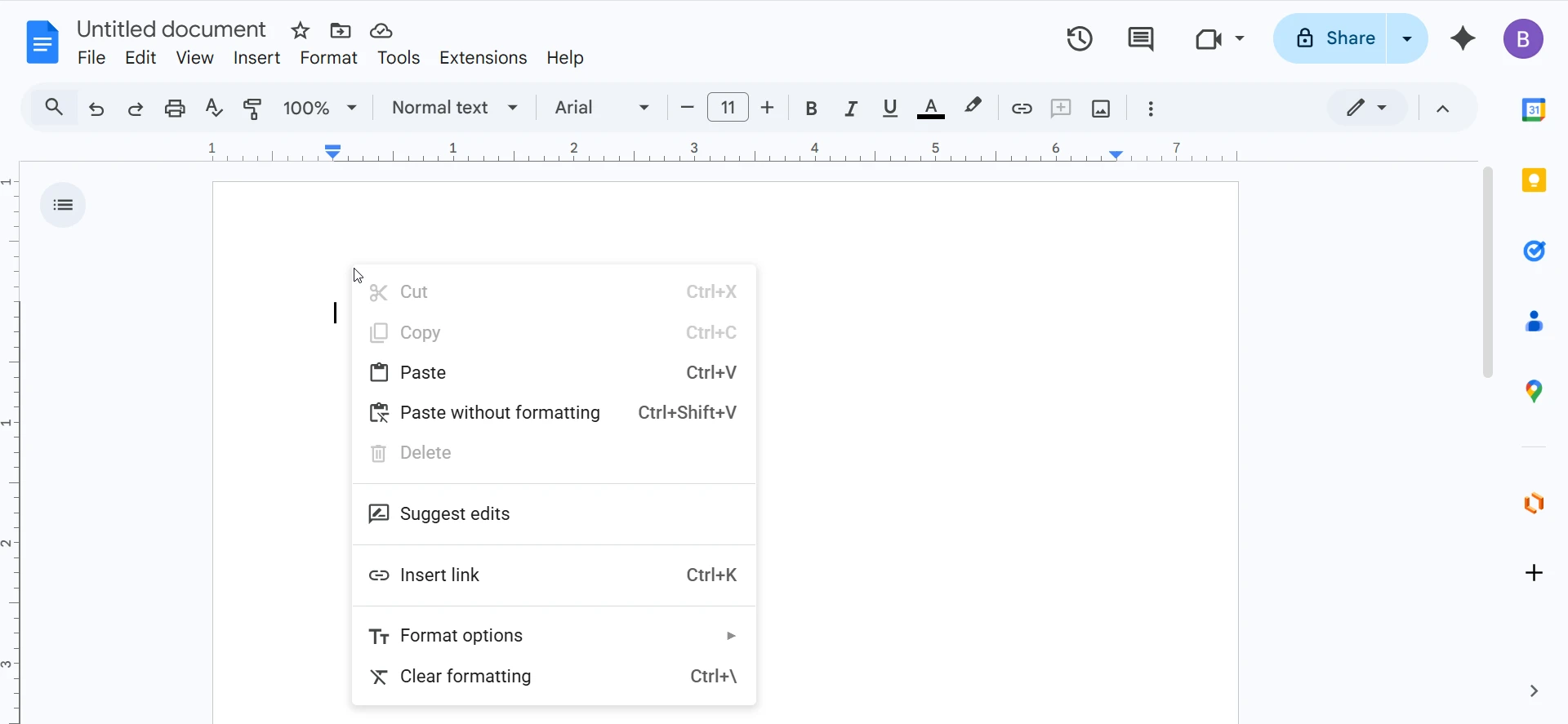Open the text color picker
Screen dimensions: 1568x724
[931, 109]
